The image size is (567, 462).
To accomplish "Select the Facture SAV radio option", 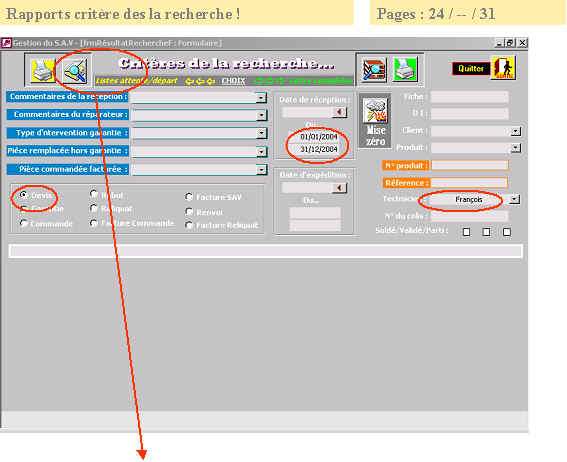I will (x=188, y=197).
